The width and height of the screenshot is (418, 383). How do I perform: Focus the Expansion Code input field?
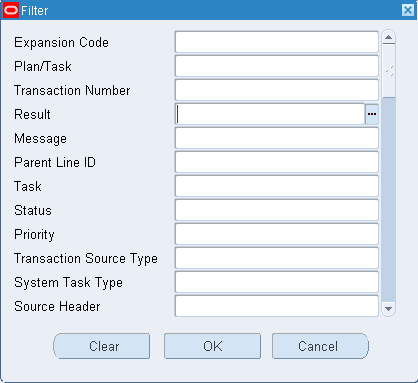click(x=277, y=42)
